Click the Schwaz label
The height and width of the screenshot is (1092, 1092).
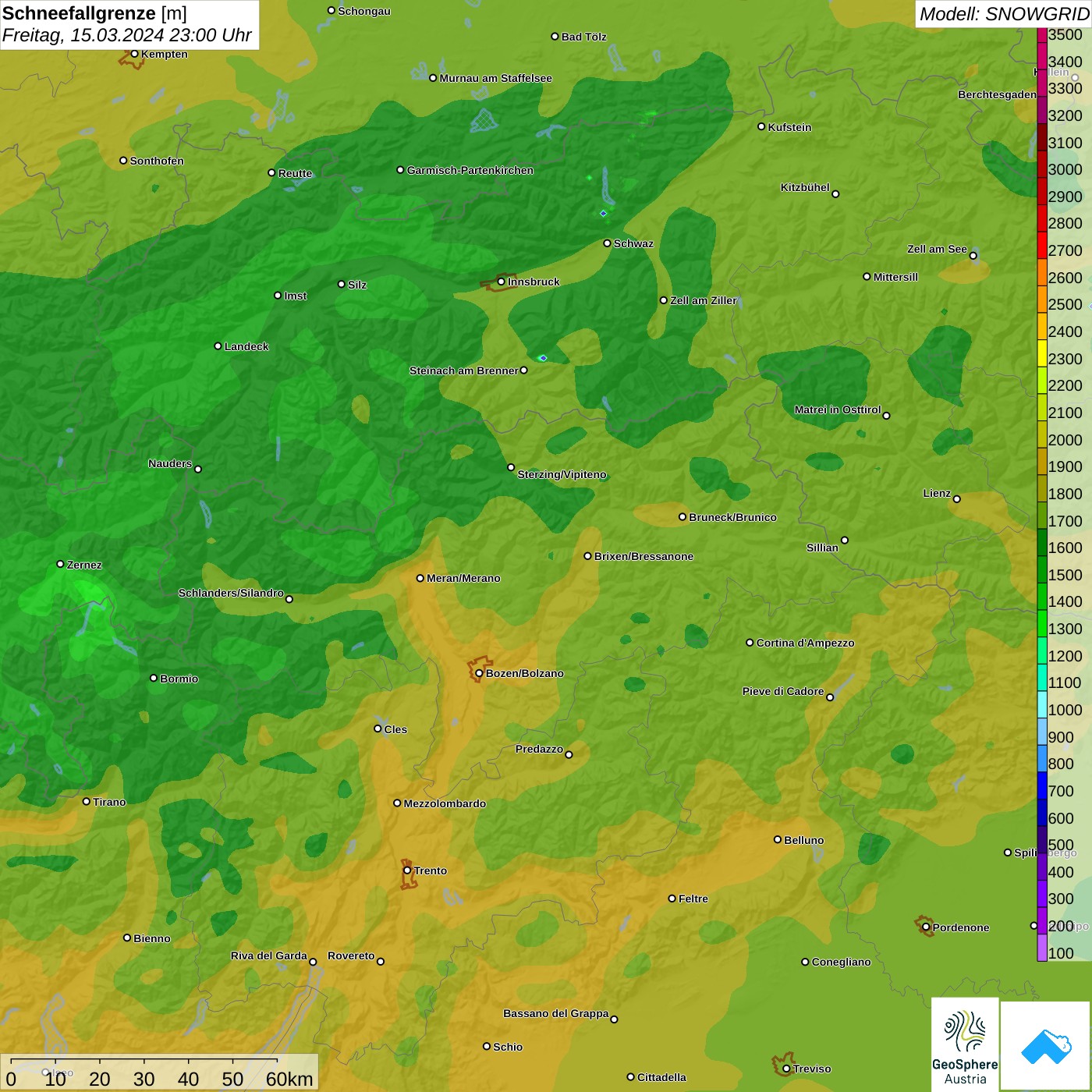(x=633, y=243)
